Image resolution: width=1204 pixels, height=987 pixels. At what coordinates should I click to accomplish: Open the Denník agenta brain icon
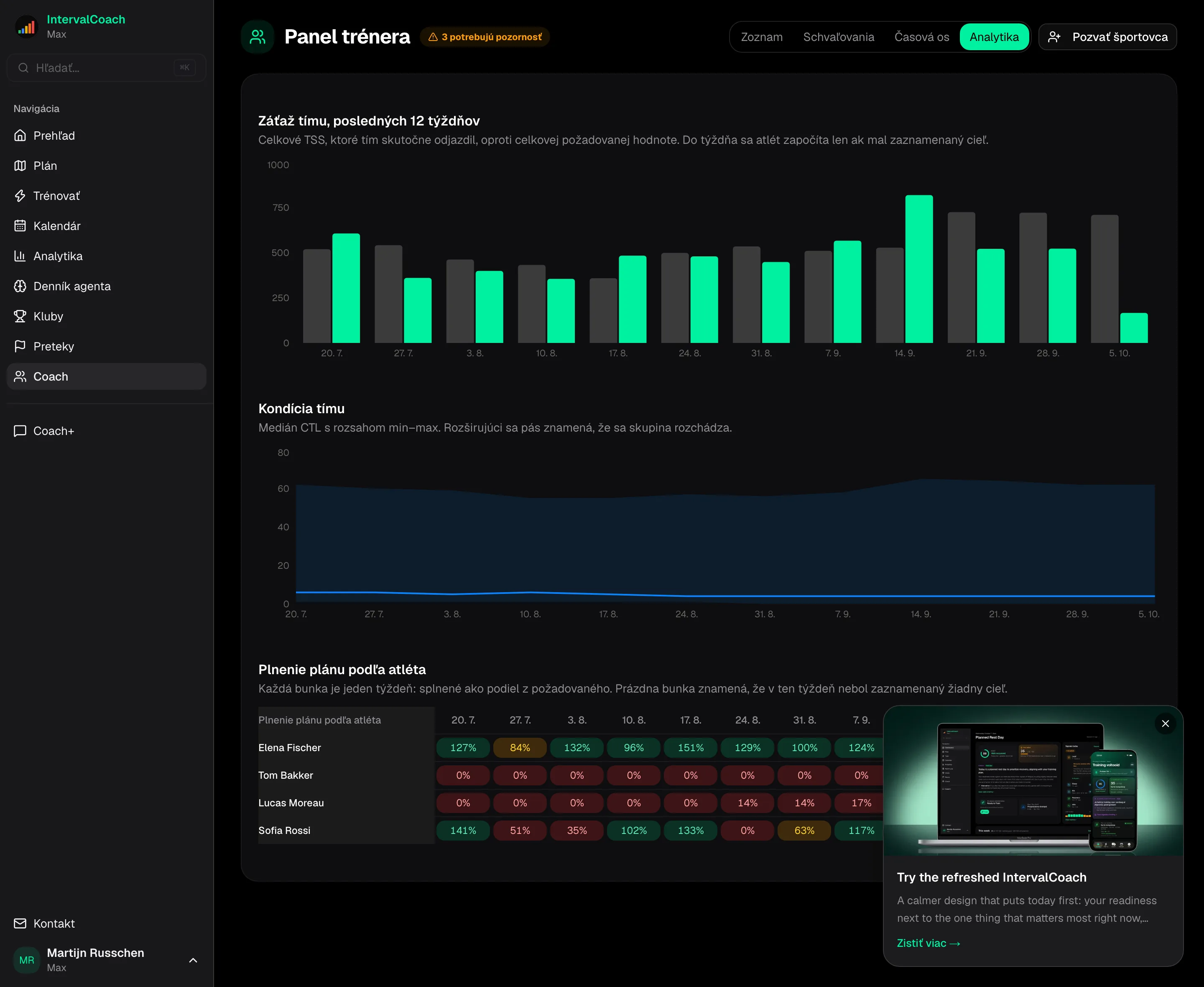coord(20,286)
